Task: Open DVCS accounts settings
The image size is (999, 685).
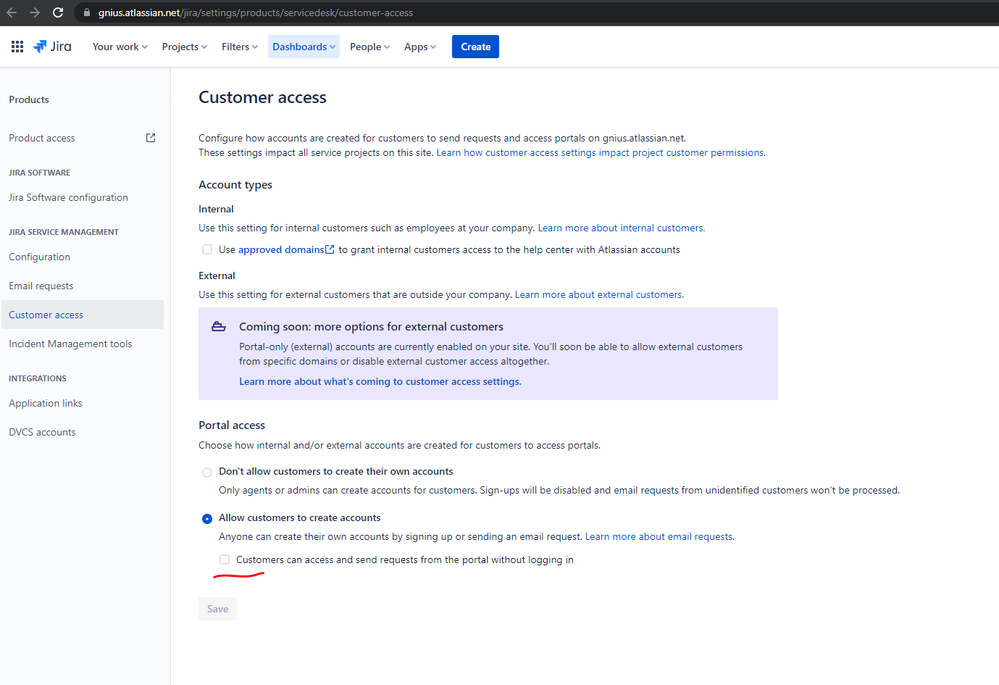Action: click(x=42, y=432)
